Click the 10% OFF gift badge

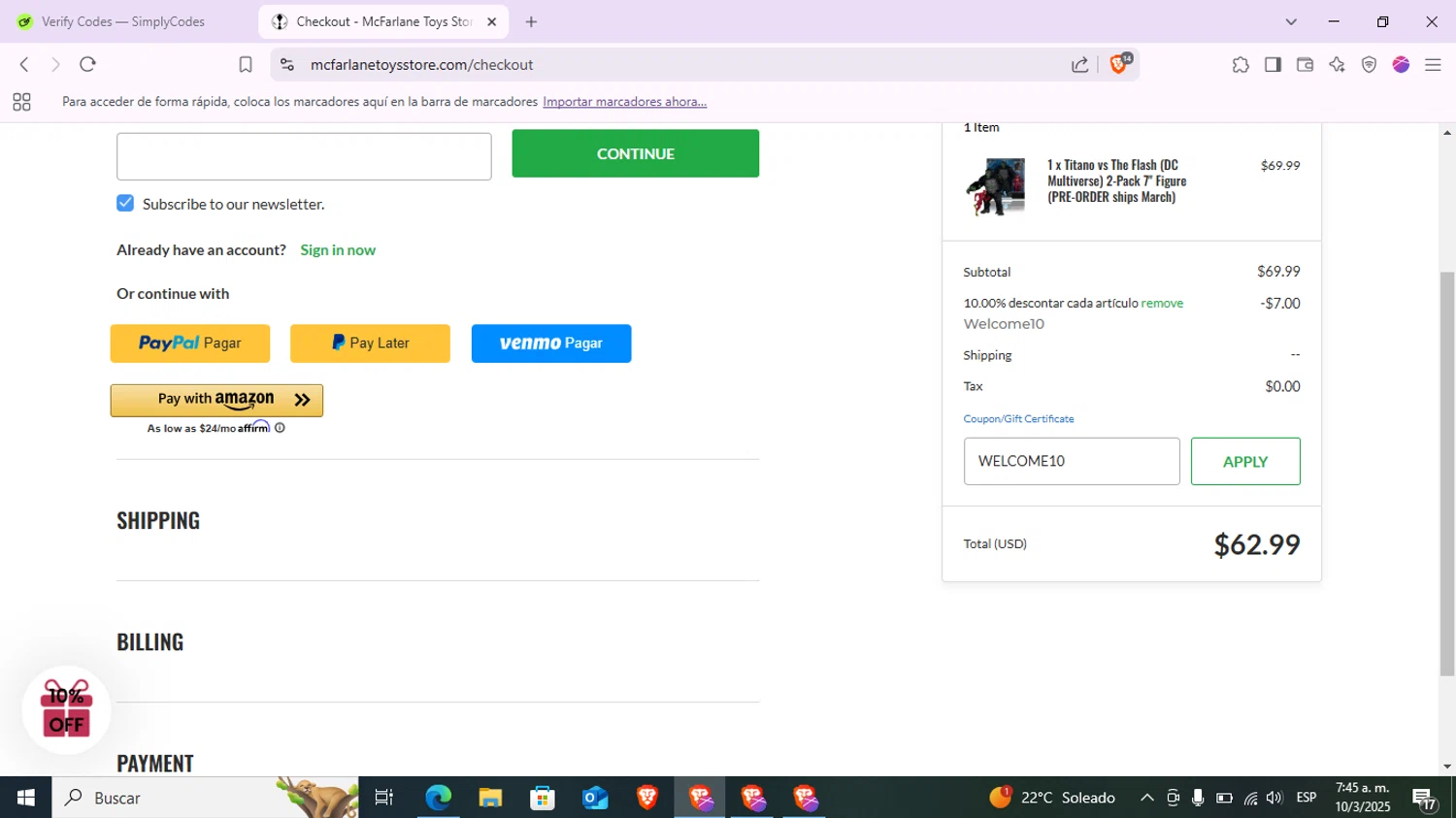coord(66,709)
